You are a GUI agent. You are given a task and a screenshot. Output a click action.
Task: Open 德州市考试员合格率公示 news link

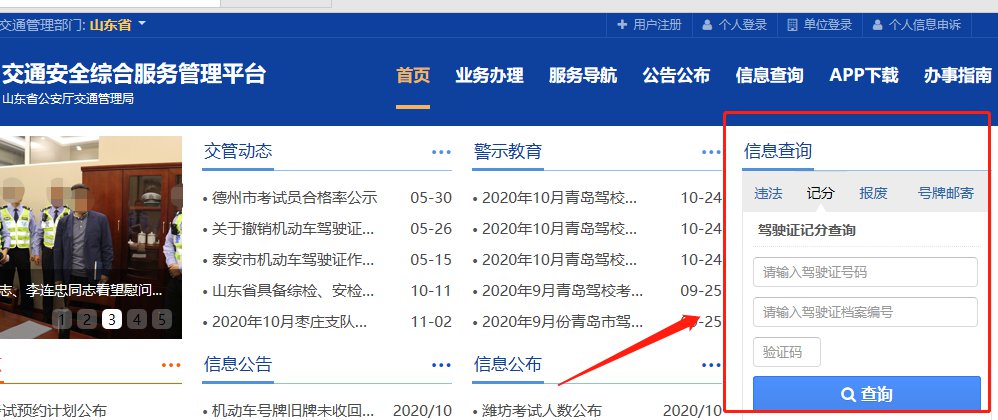pyautogui.click(x=294, y=198)
